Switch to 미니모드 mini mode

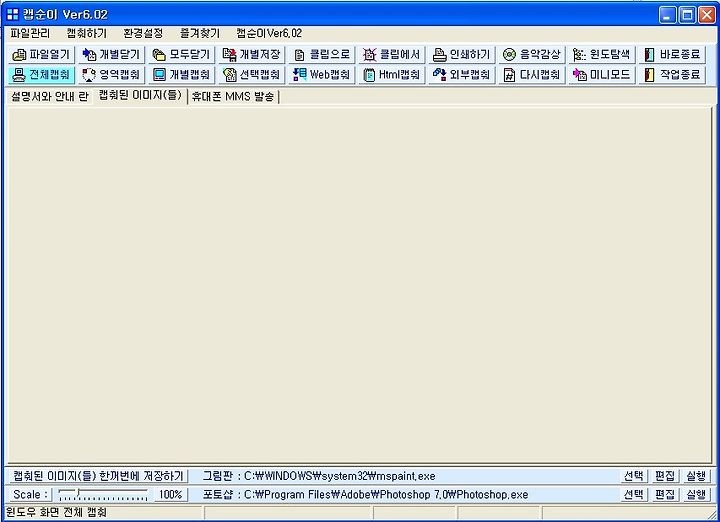point(601,74)
